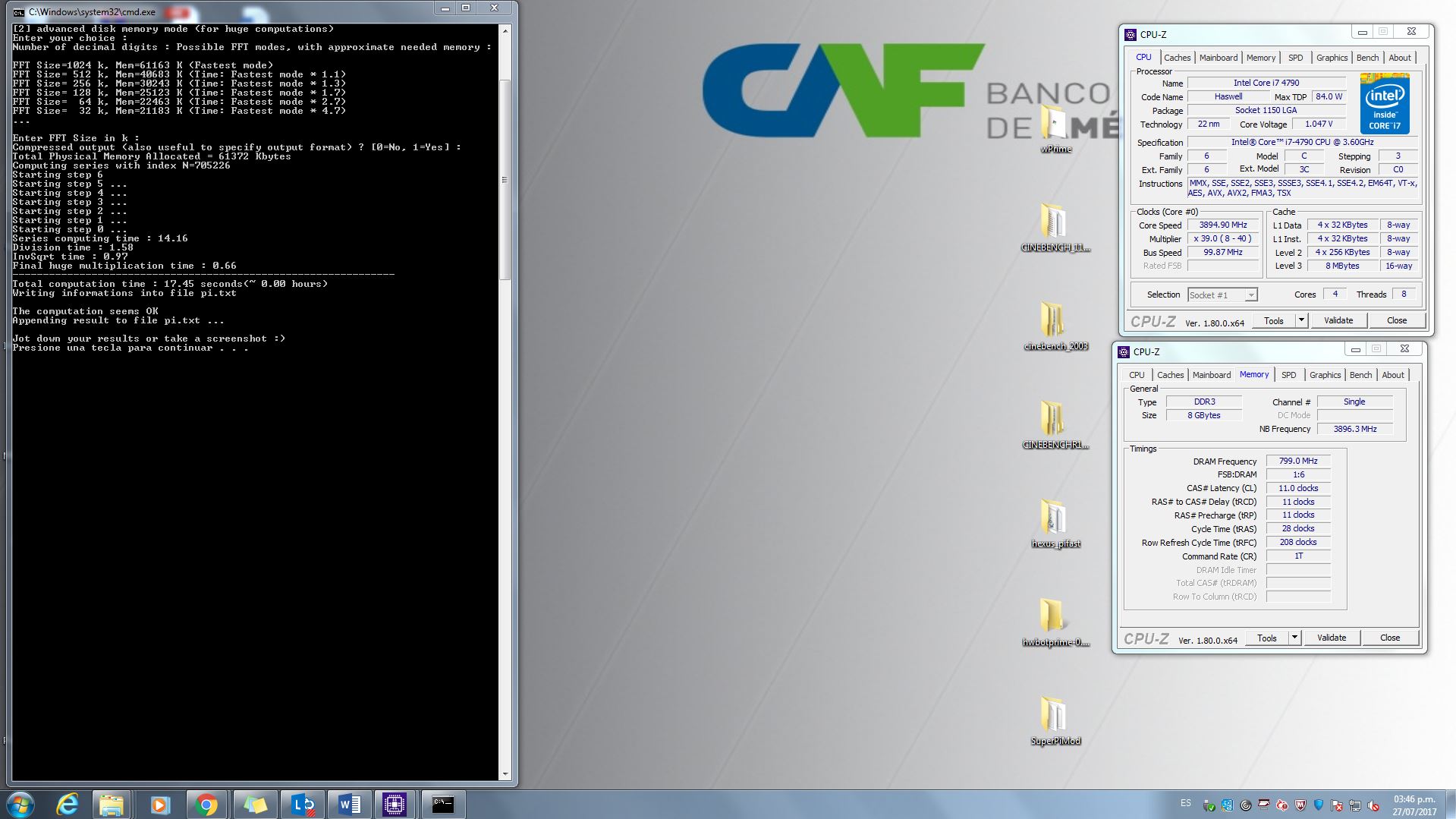
Task: Click the Safely Remove Hardware tray icon
Action: pyautogui.click(x=1209, y=805)
